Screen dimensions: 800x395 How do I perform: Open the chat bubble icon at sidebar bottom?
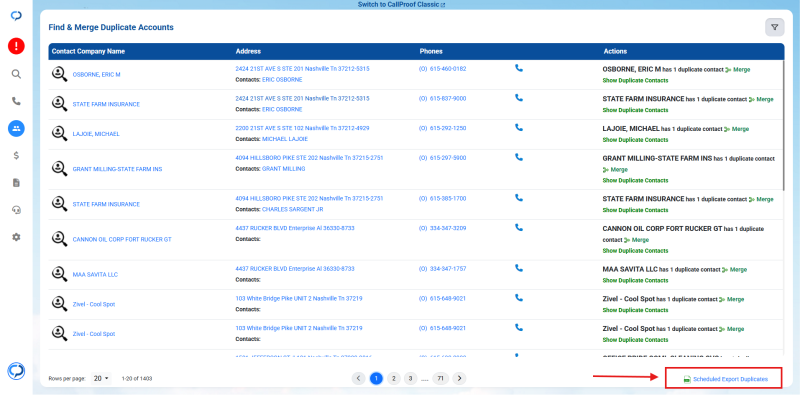click(x=16, y=371)
